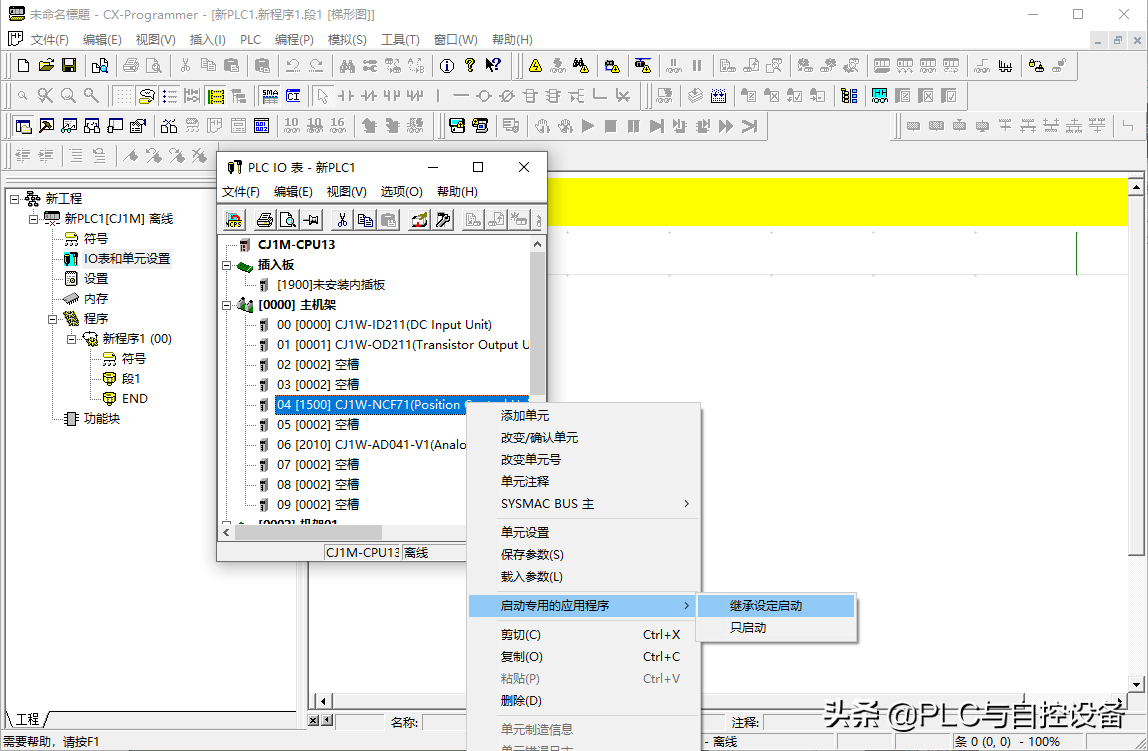Open the PLC menu in main menu bar
Viewport: 1148px width, 751px height.
click(x=250, y=40)
